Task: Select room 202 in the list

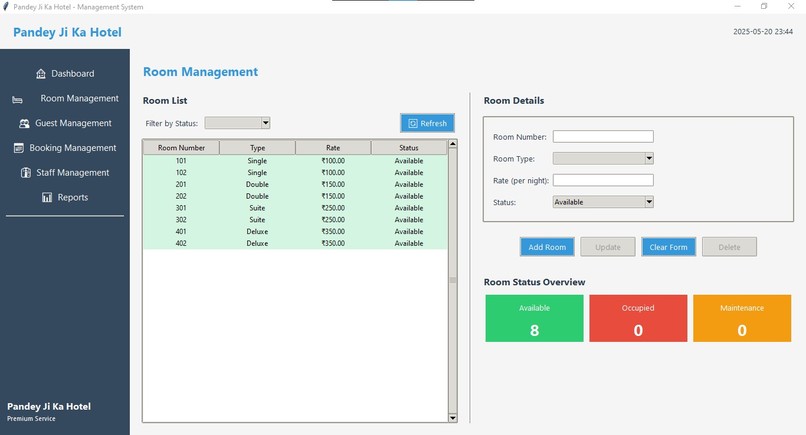Action: pos(295,196)
